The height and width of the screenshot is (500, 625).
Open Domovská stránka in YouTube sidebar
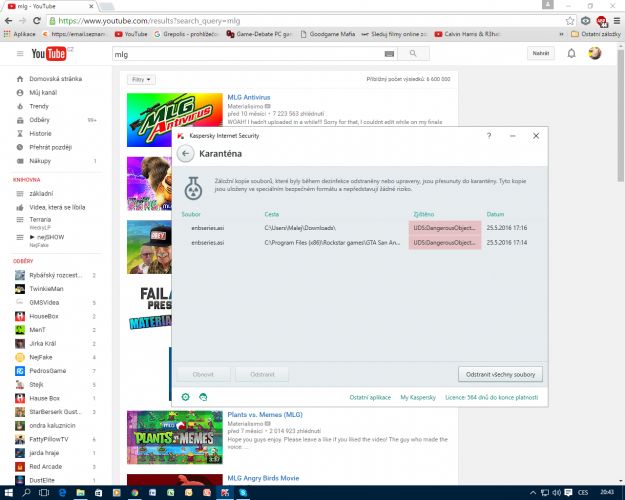(55, 79)
